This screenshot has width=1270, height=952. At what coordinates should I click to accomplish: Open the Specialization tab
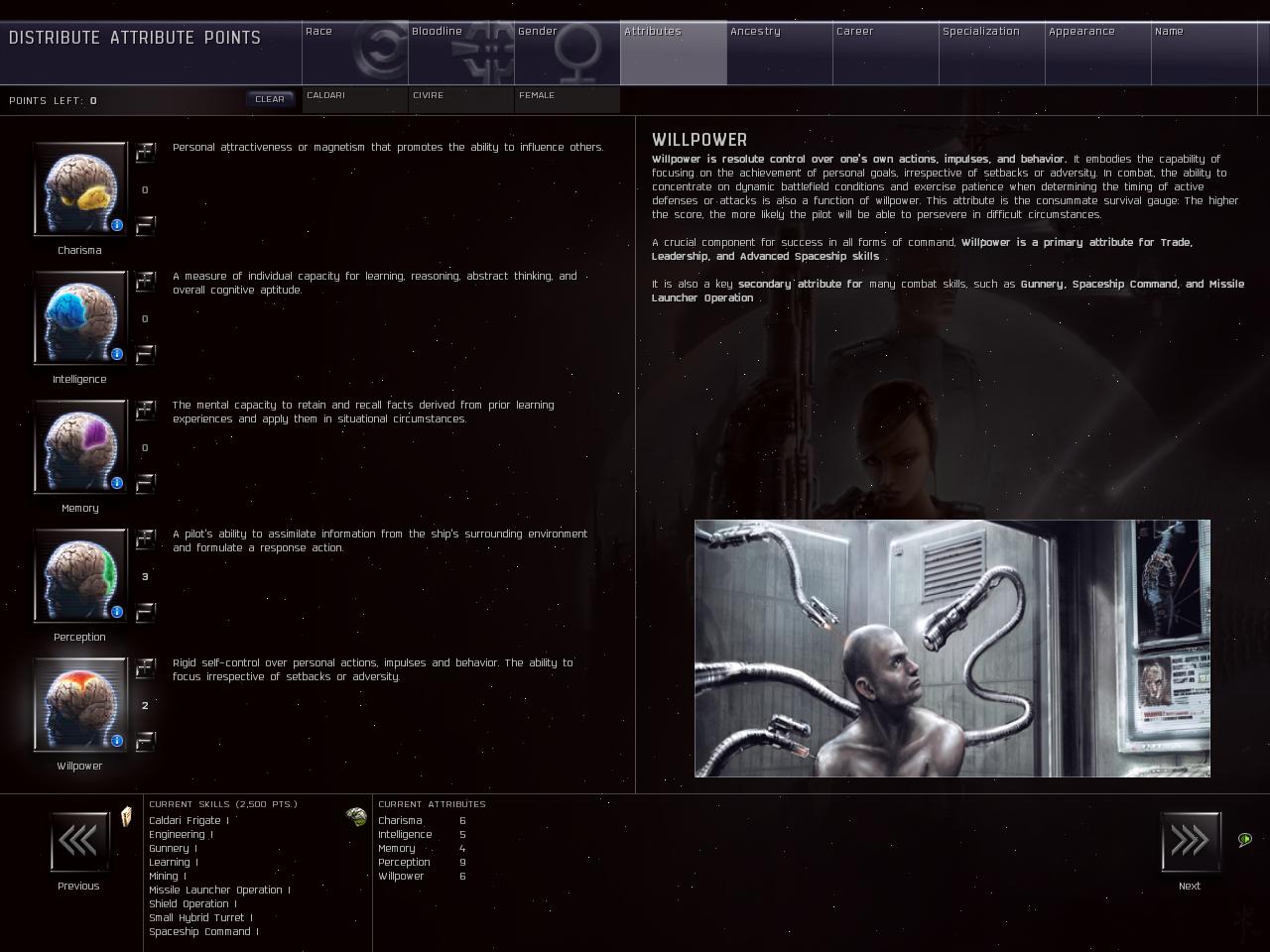tap(992, 53)
